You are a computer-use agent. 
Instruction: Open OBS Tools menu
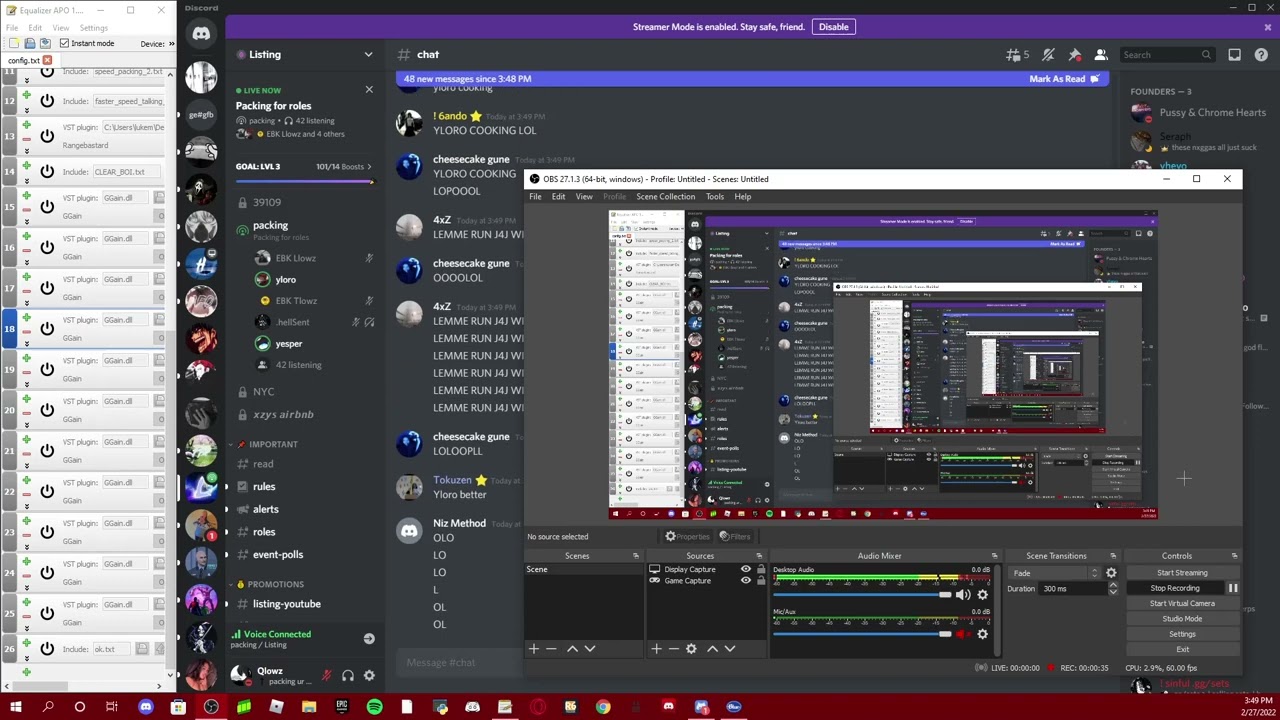coord(714,196)
